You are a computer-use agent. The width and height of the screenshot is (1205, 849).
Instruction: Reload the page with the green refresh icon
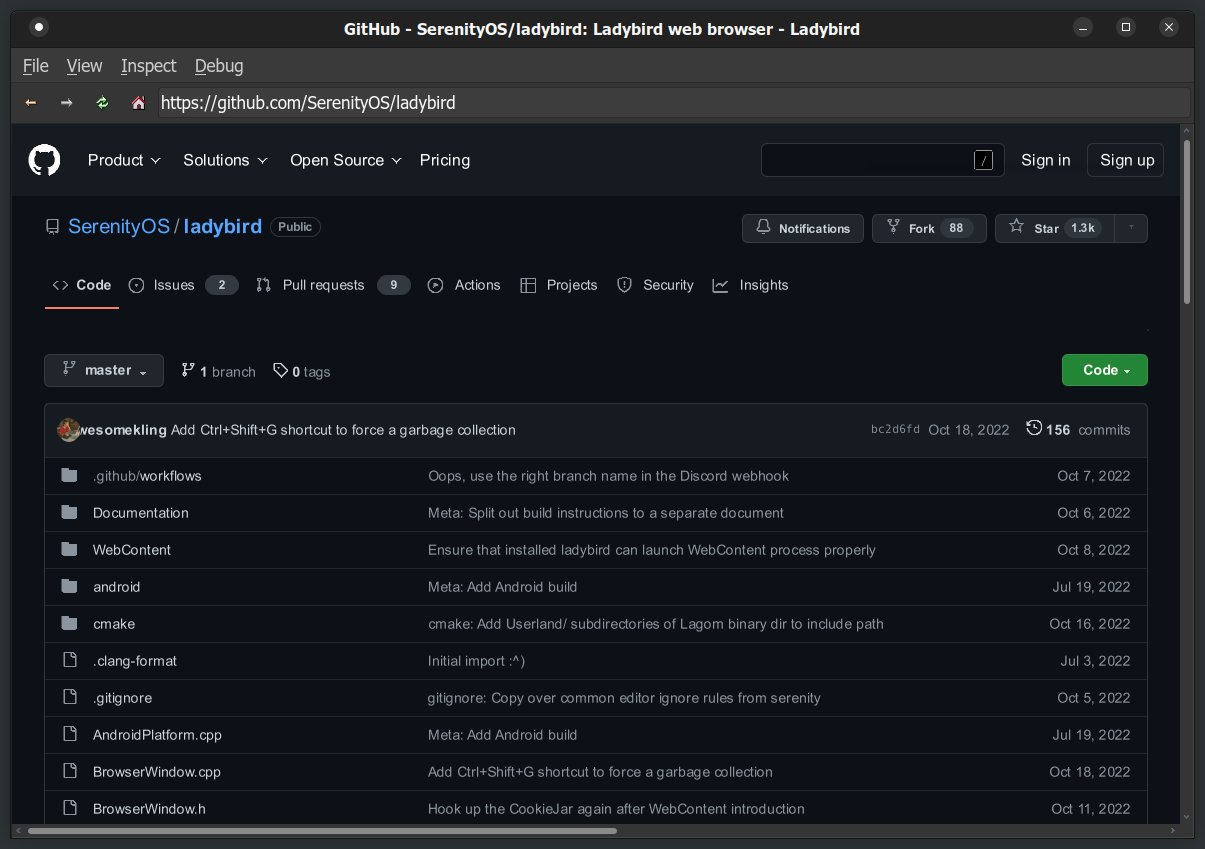click(102, 102)
